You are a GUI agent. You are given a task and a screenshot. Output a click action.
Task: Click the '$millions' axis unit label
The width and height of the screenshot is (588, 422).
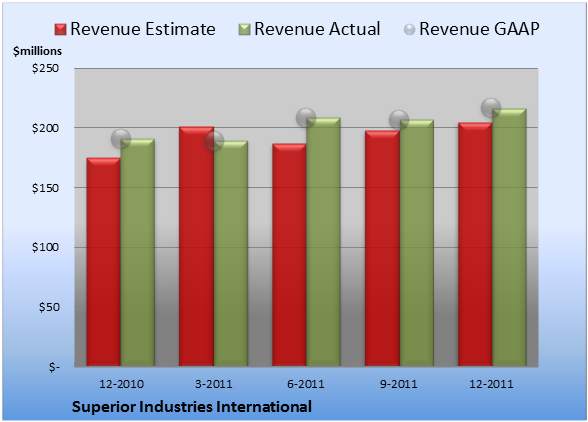[37, 51]
